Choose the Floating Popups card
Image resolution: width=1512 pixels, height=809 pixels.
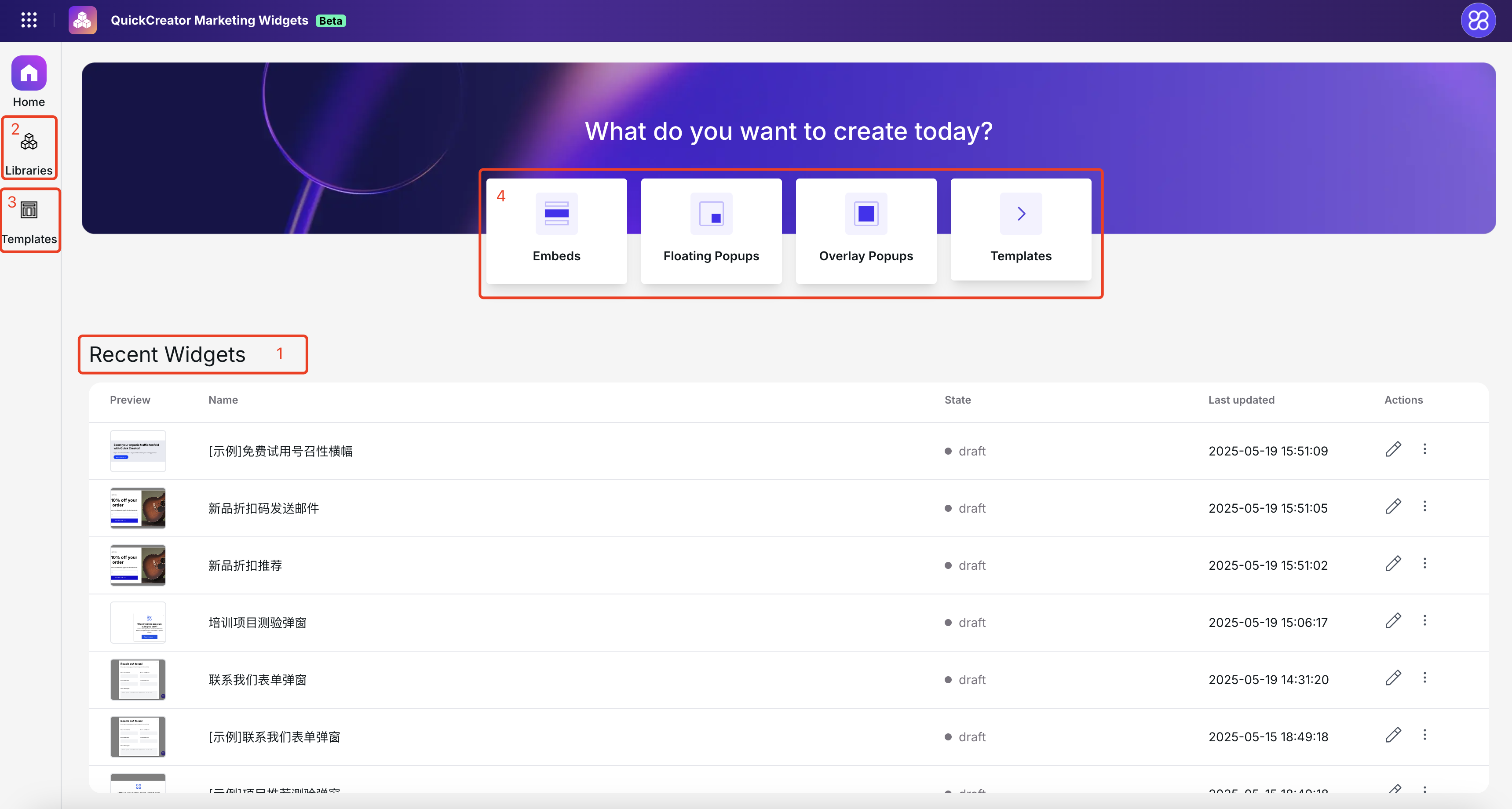pos(711,230)
